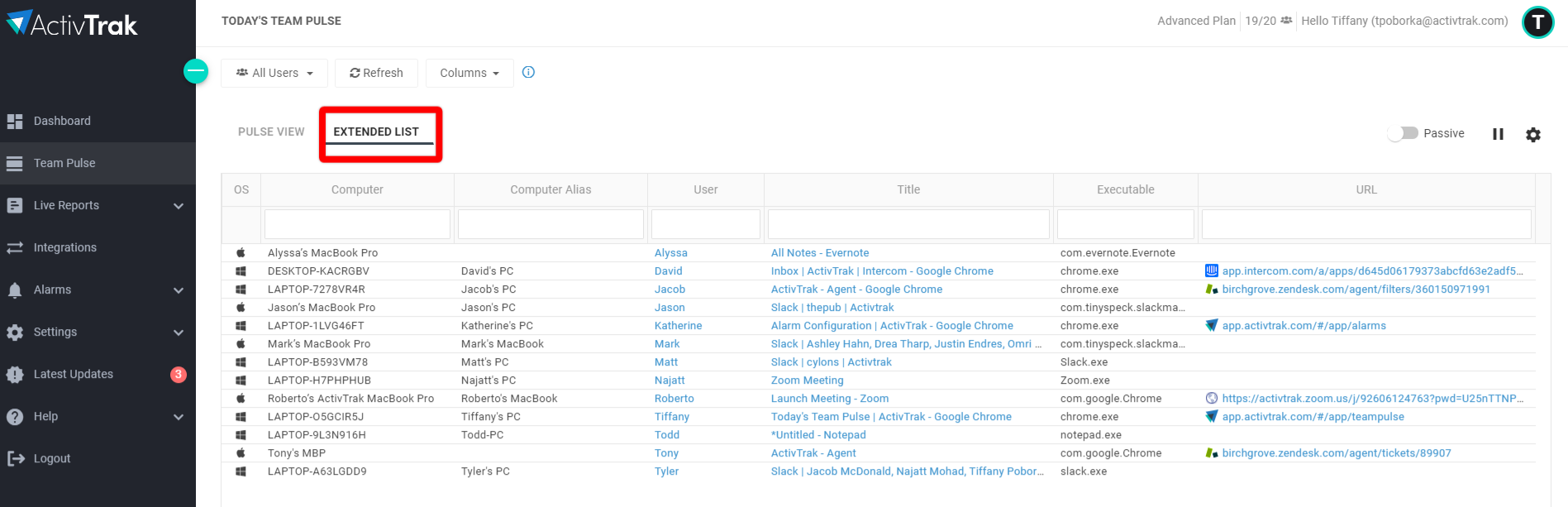Click the LAPTOP-H7PHPHUB computer cell
Screen dimensions: 1568x507
(319, 380)
